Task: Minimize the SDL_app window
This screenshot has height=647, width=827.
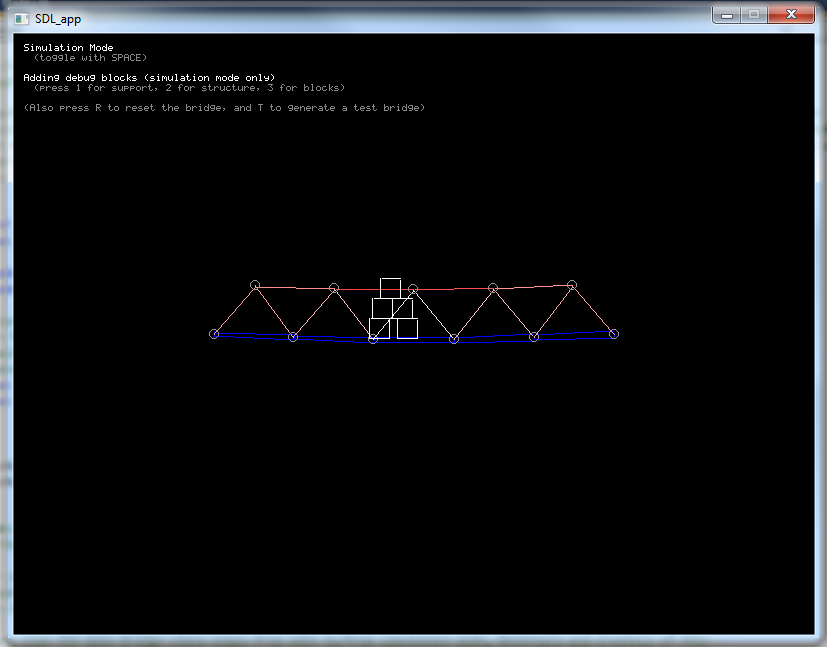Action: 727,15
